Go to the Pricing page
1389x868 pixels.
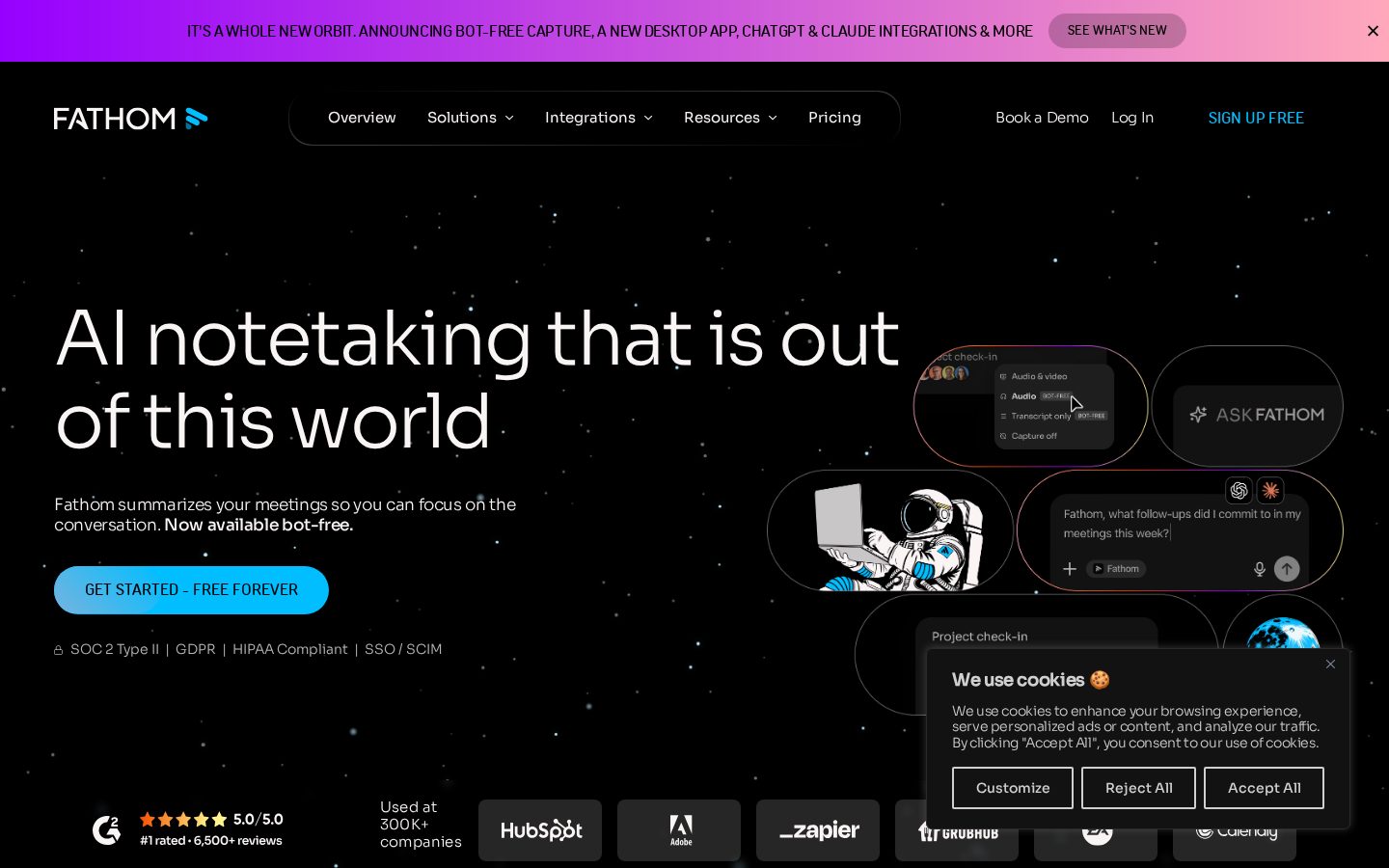pyautogui.click(x=834, y=118)
